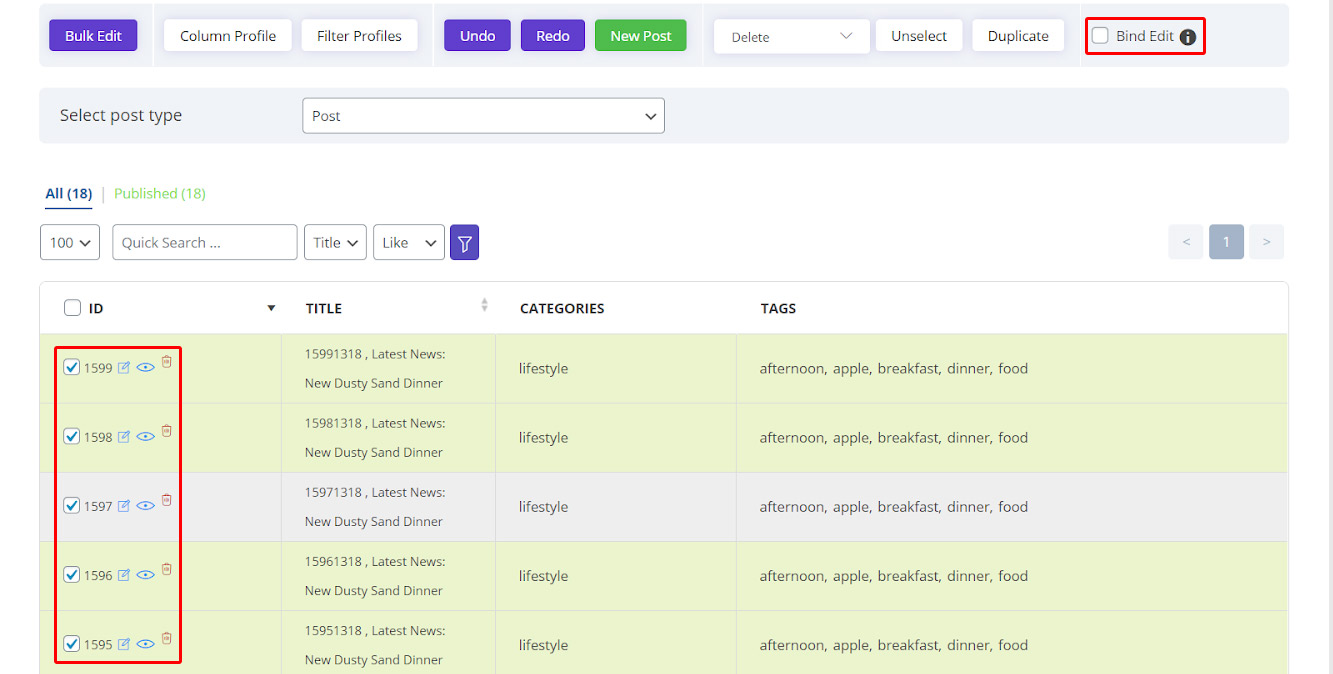The image size is (1333, 674).
Task: Toggle the select-all checkbox in ID header
Action: click(72, 308)
